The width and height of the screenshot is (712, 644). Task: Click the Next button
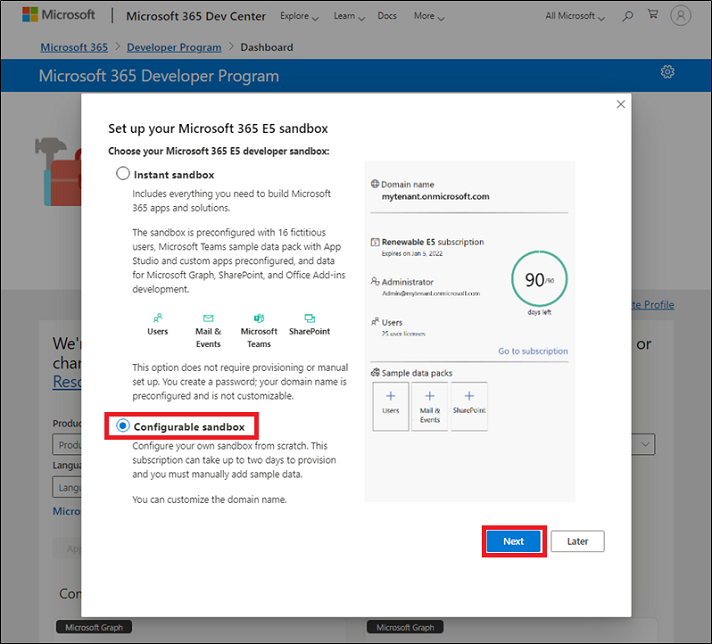pyautogui.click(x=514, y=541)
